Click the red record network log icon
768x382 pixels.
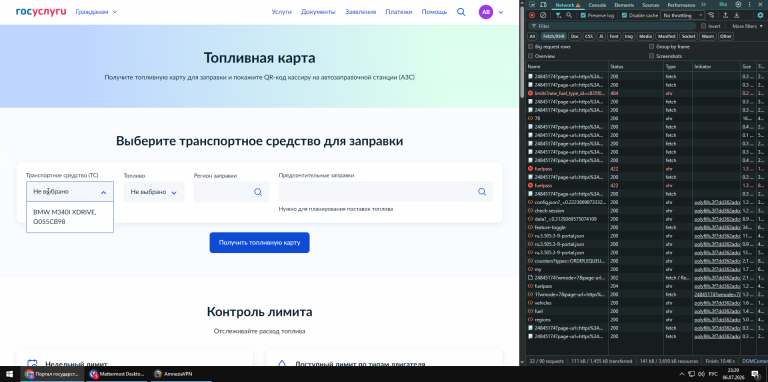(532, 15)
